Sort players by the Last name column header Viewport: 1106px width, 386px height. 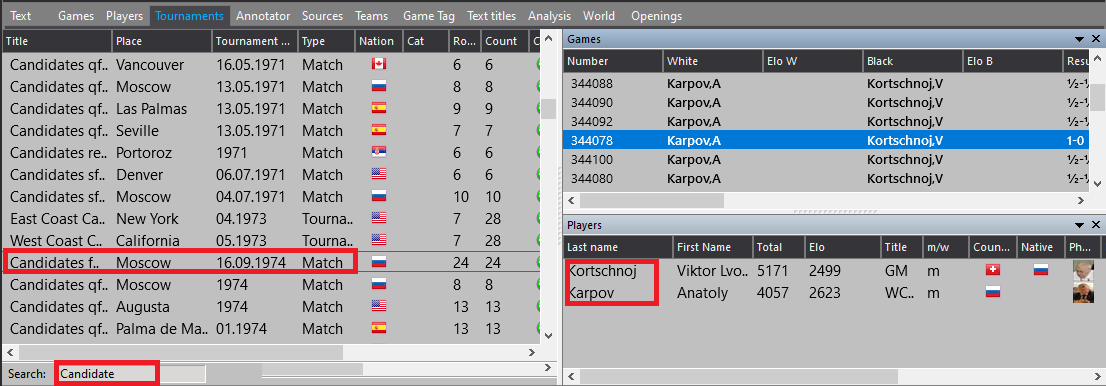tap(618, 247)
